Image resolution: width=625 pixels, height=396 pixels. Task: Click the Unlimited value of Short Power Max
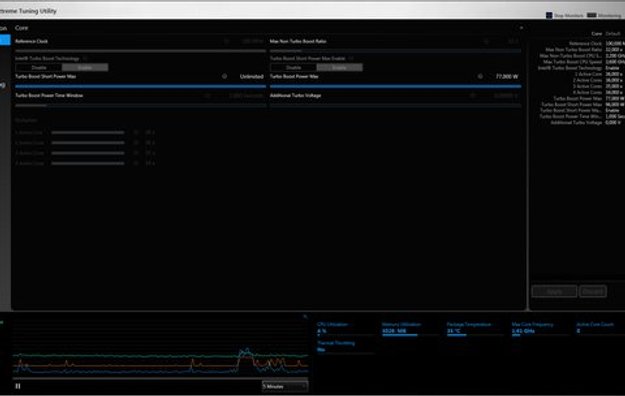coord(252,76)
